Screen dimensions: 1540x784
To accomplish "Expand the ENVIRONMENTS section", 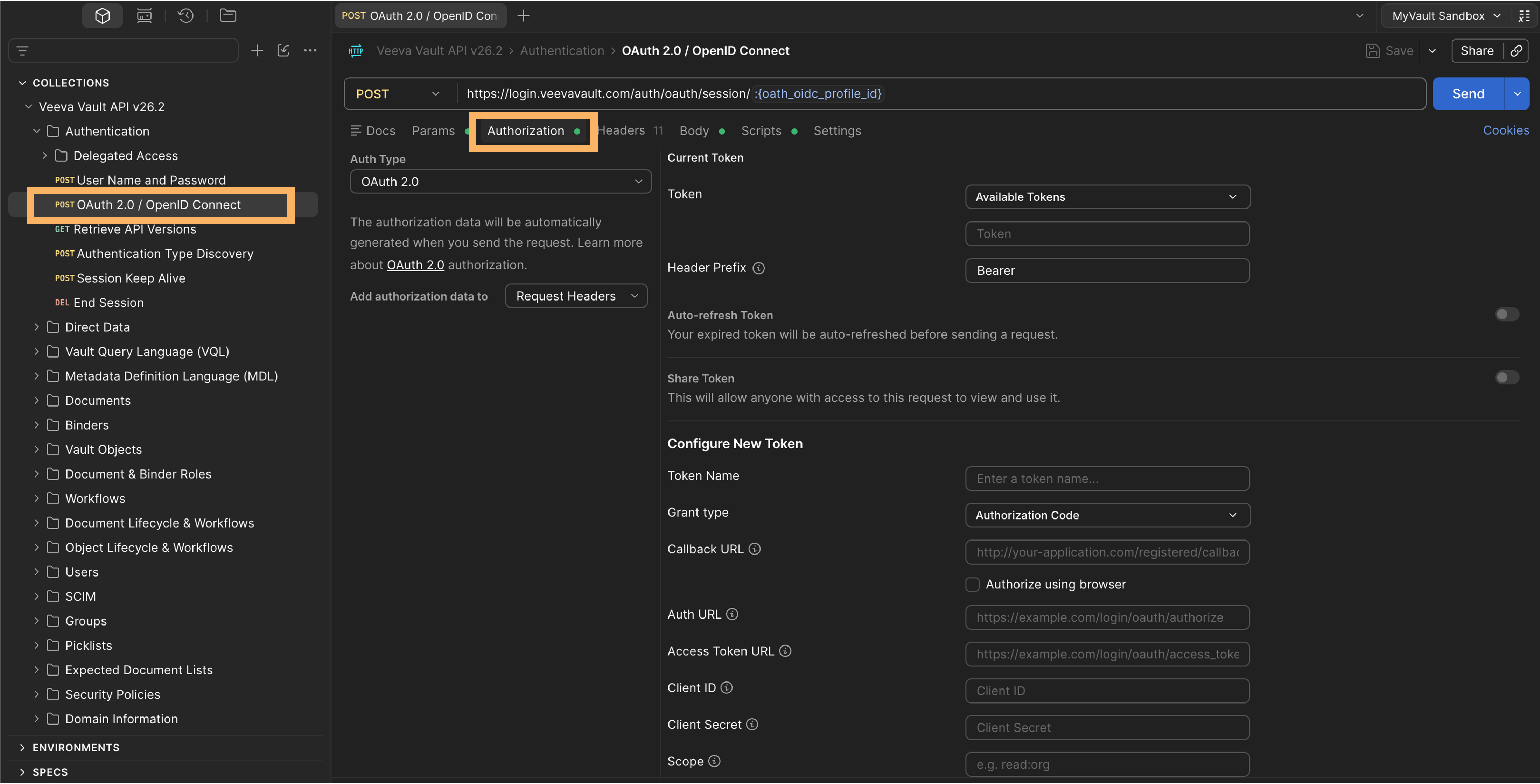I will tap(22, 748).
